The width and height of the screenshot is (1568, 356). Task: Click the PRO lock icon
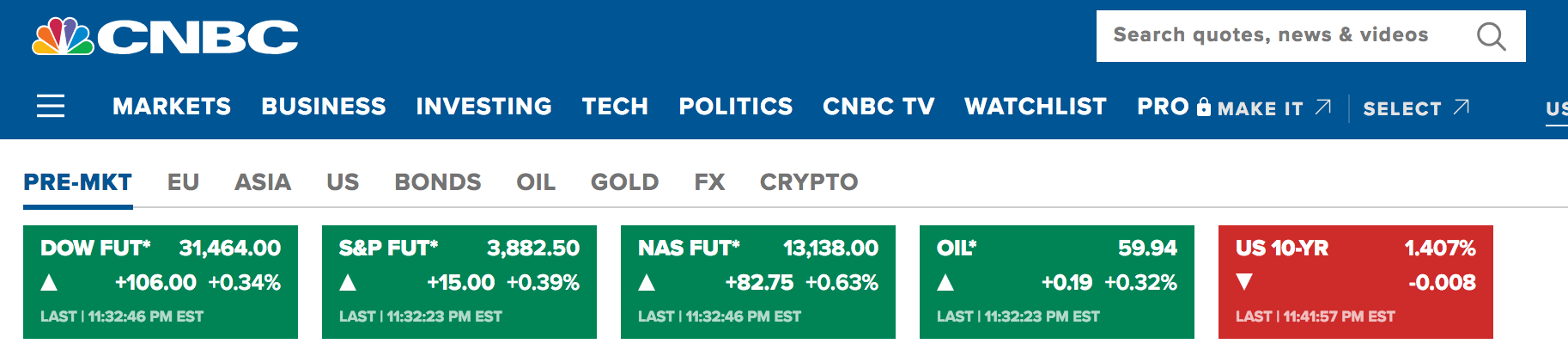point(1204,107)
